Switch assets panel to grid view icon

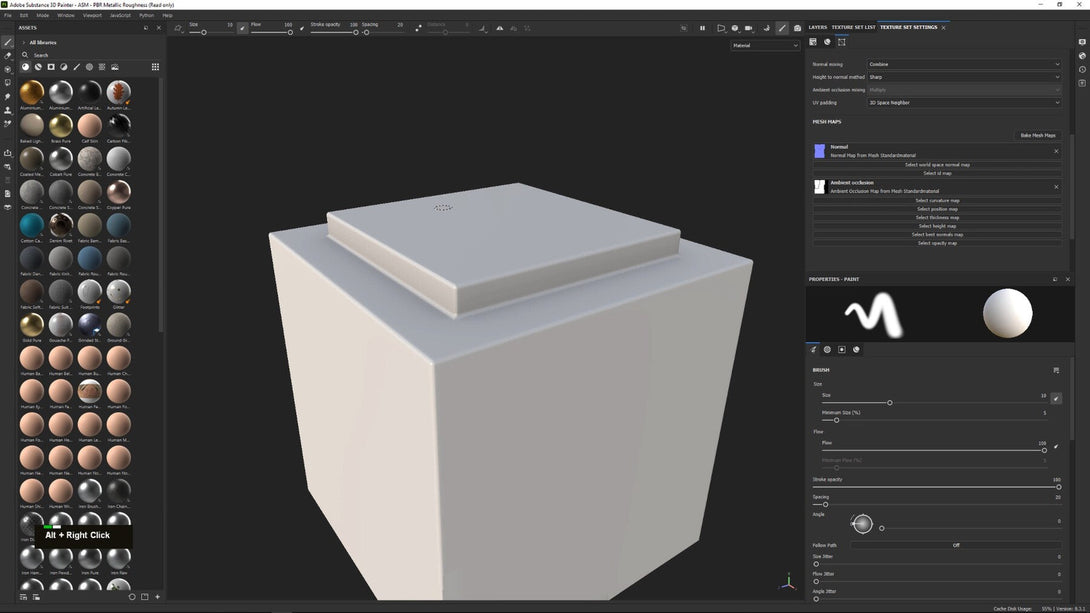(155, 67)
